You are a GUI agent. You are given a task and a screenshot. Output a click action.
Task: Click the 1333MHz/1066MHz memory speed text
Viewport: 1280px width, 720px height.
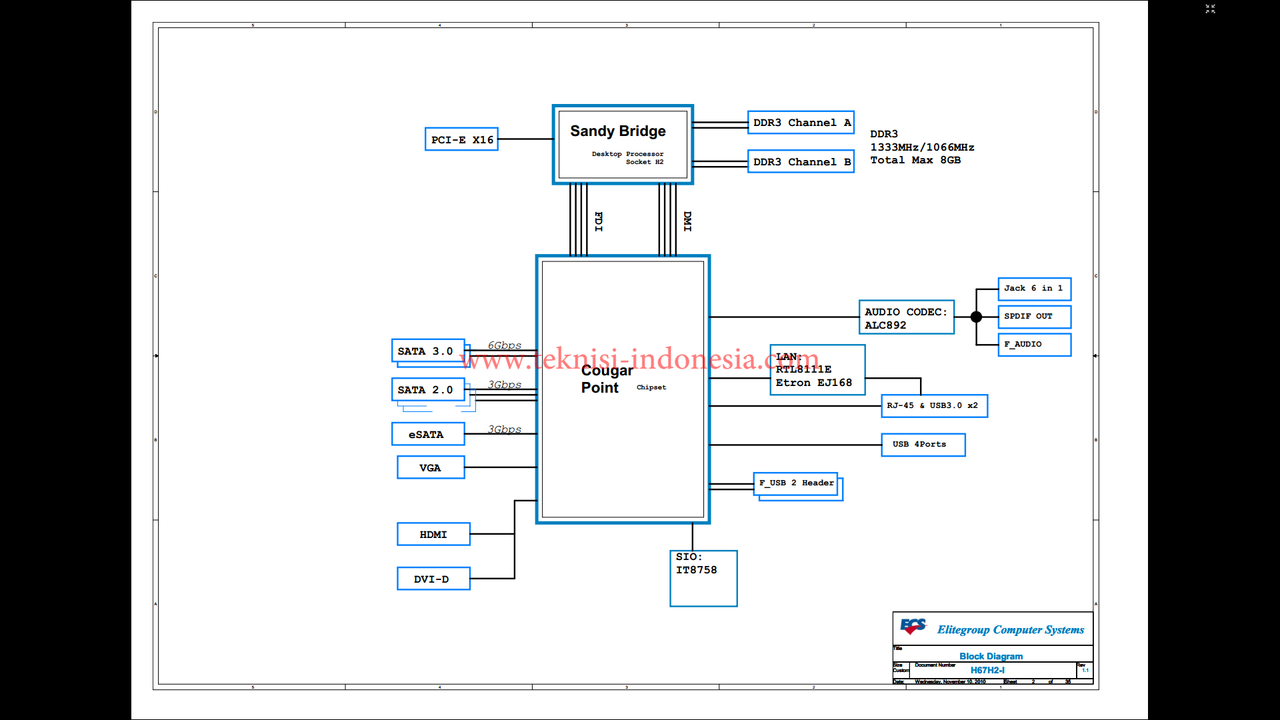(x=922, y=147)
